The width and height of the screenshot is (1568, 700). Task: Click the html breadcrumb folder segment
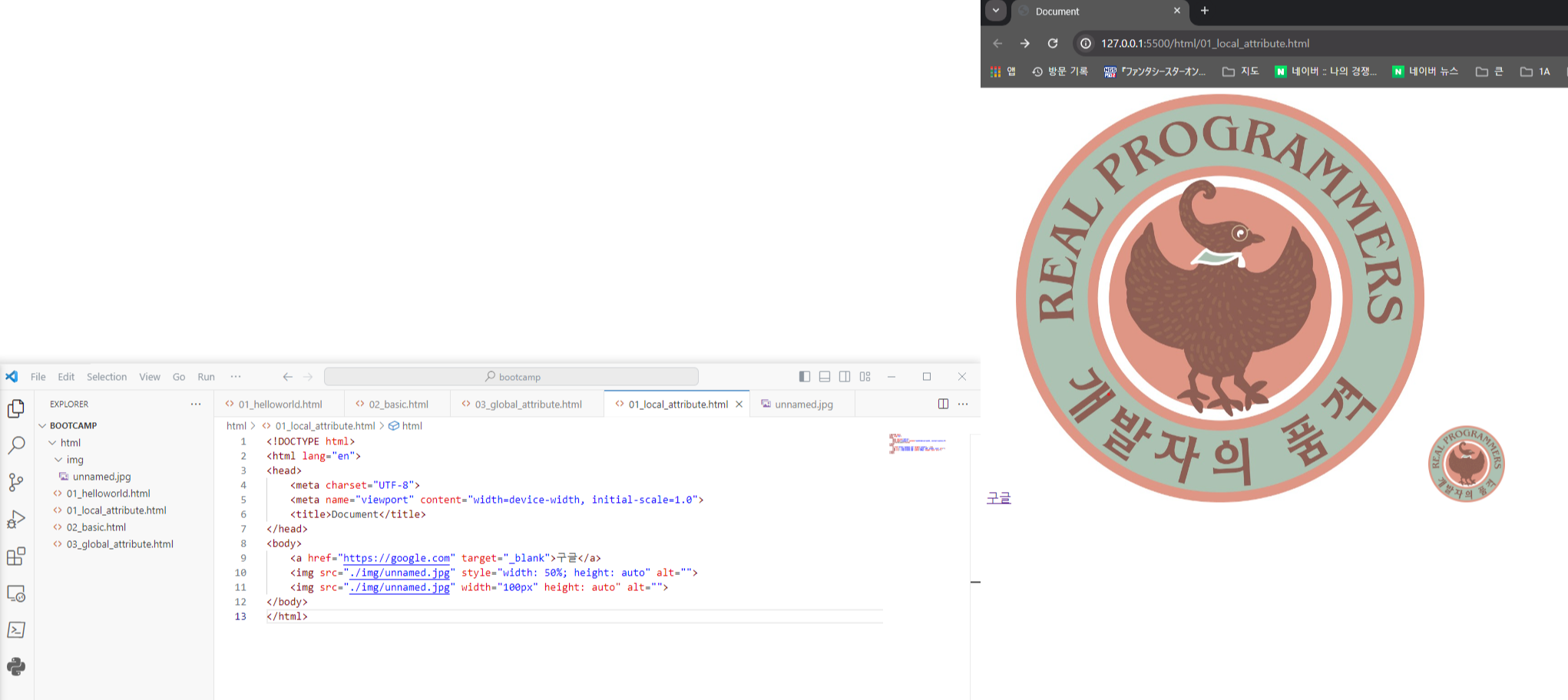(237, 426)
